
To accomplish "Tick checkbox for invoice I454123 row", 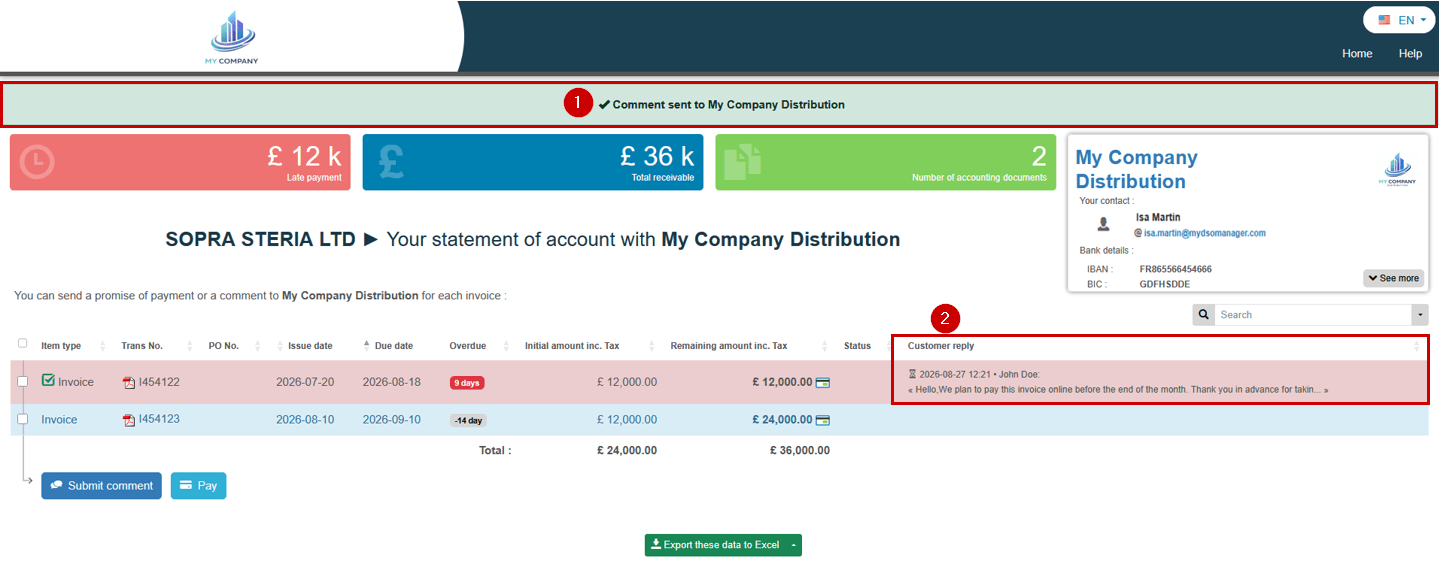I will click(23, 420).
